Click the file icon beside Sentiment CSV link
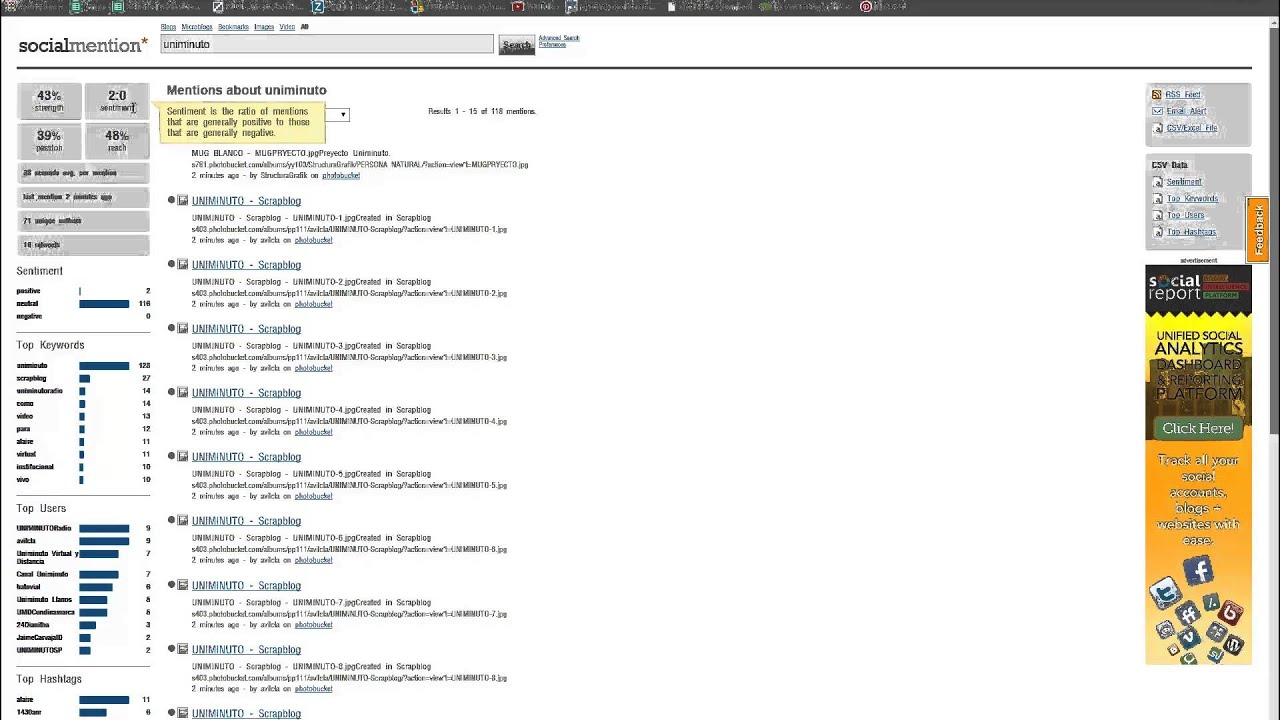 (1158, 182)
